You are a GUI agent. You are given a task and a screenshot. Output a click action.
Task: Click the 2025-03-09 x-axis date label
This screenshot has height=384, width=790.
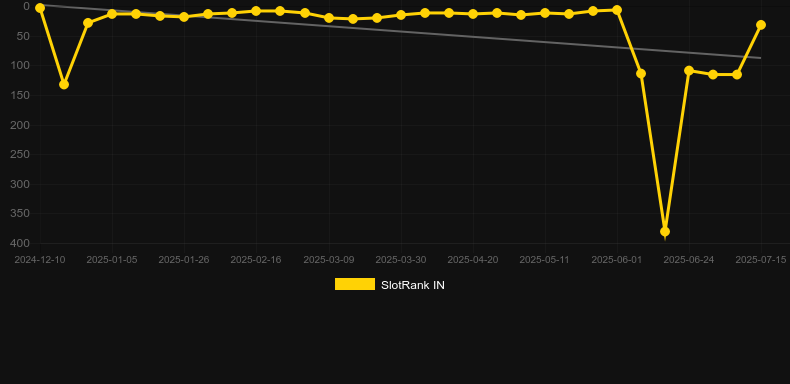(329, 260)
